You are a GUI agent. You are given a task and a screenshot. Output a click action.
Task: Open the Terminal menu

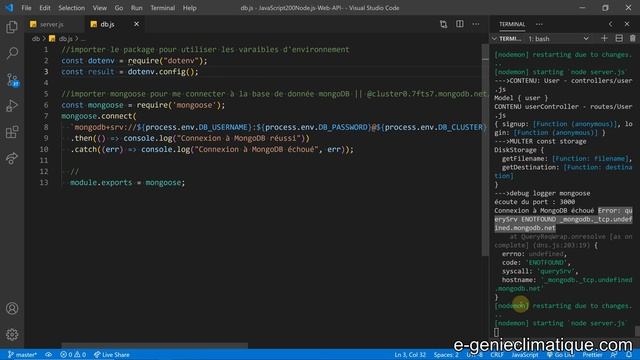coord(162,8)
